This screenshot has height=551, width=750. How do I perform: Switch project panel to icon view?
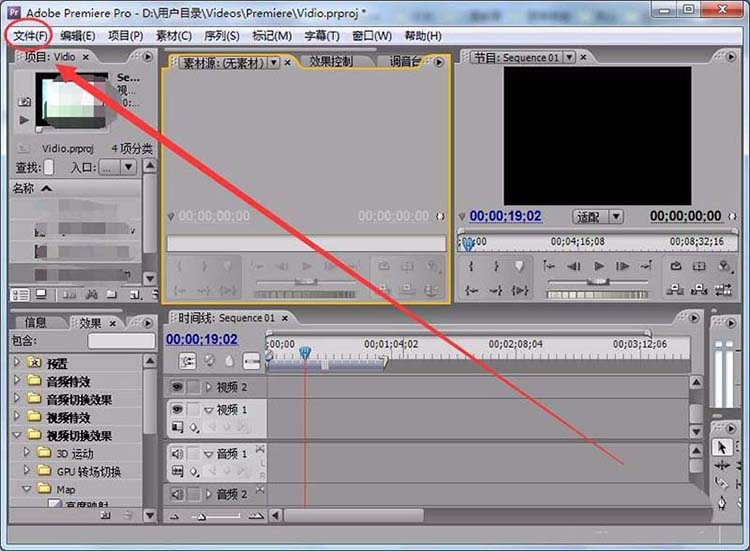(x=42, y=295)
